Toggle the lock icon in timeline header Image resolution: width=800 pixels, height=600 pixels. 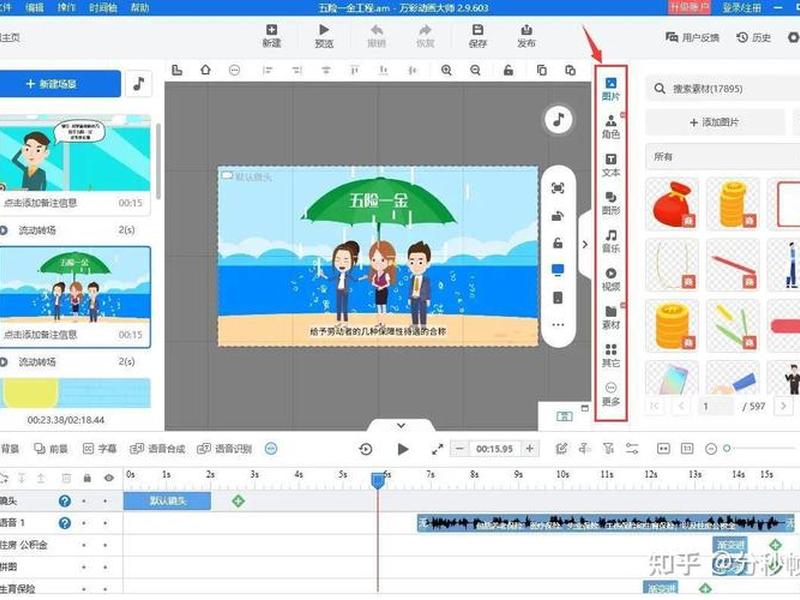point(87,478)
